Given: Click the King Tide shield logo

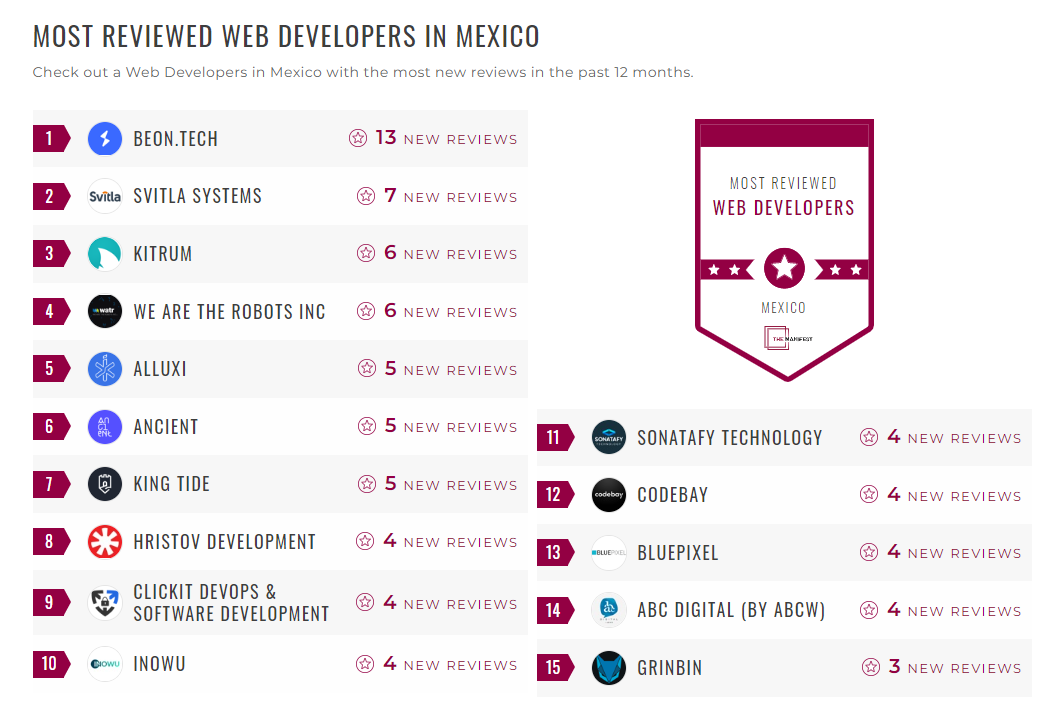Looking at the screenshot, I should coord(105,484).
